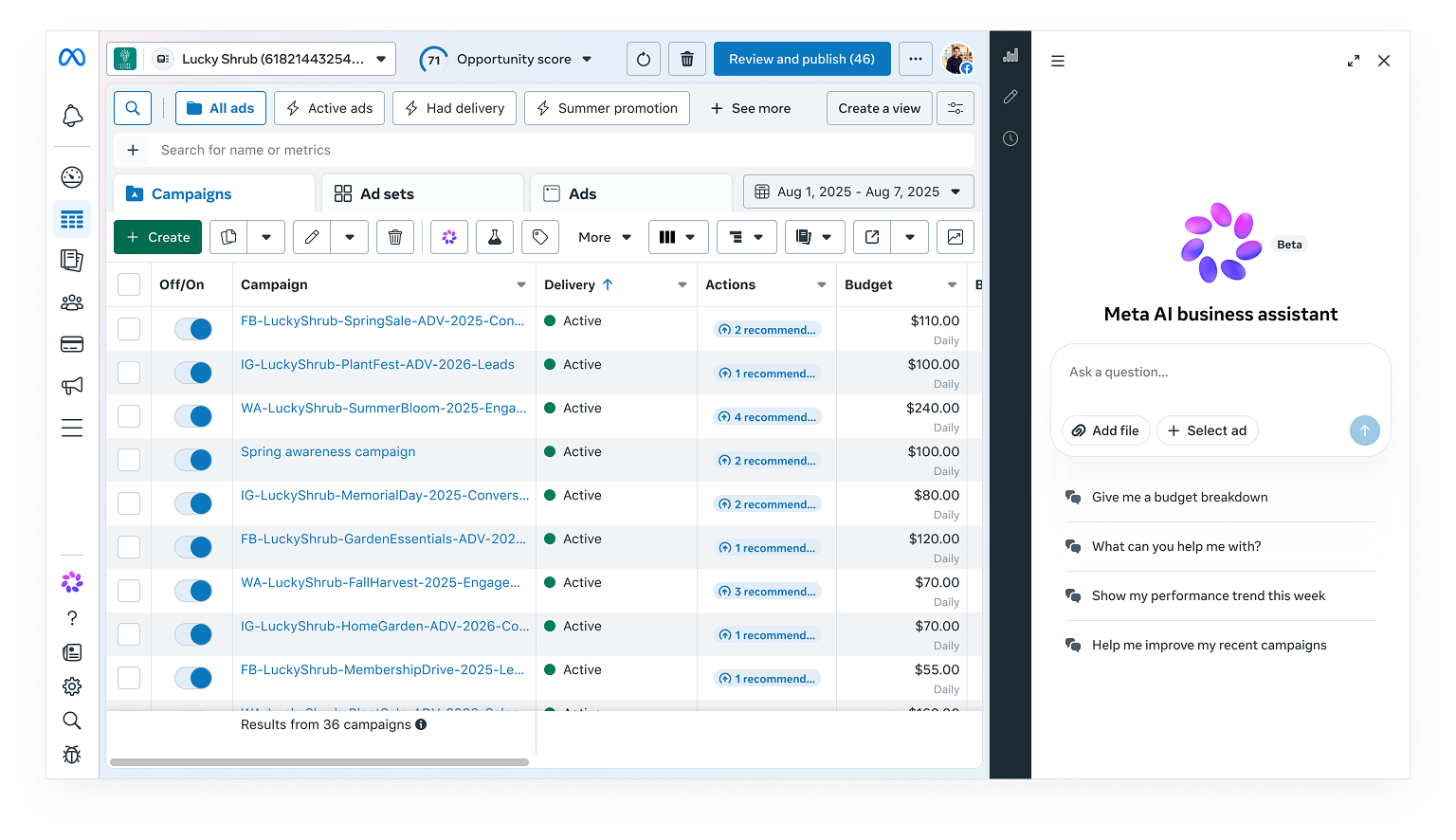
Task: Expand the Opportunity score dropdown
Action: coord(587,59)
